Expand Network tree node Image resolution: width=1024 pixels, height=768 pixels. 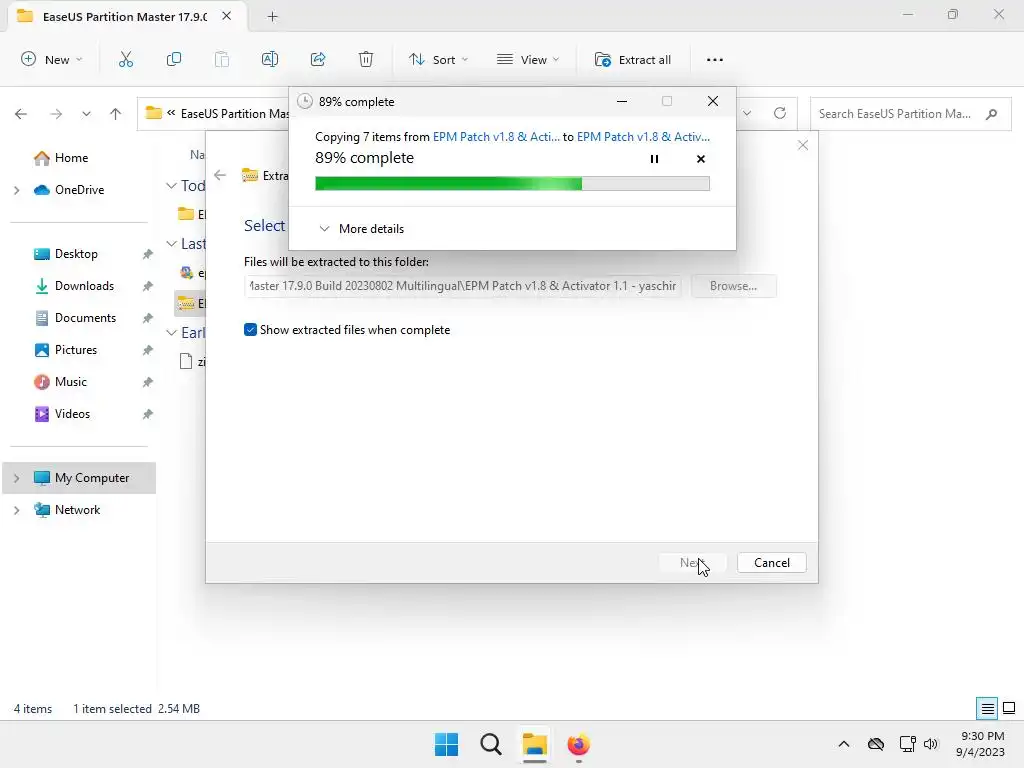point(16,510)
